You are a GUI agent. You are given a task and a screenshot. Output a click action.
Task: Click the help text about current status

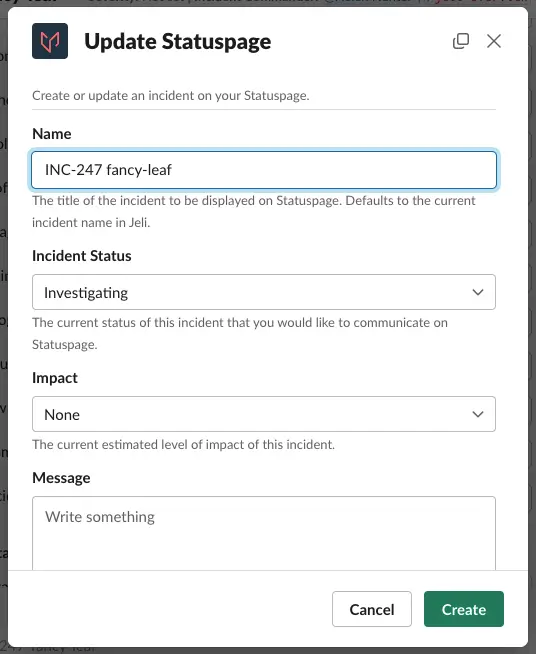click(x=240, y=333)
